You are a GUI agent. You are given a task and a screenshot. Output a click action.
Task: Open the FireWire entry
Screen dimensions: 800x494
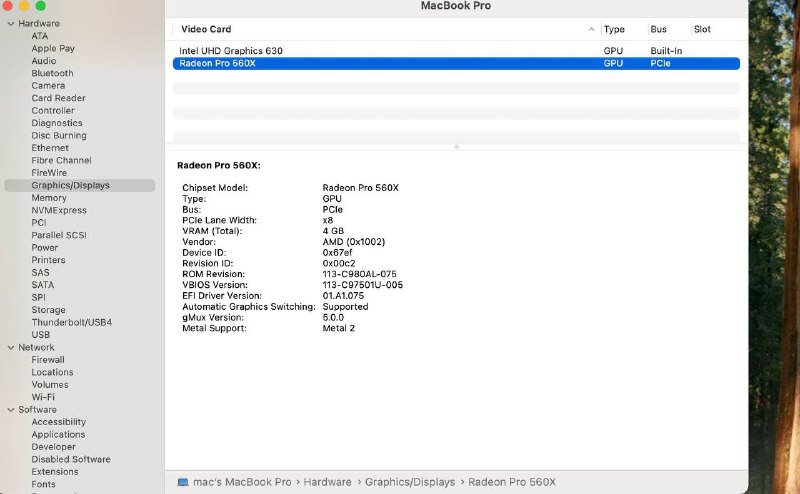click(x=49, y=173)
